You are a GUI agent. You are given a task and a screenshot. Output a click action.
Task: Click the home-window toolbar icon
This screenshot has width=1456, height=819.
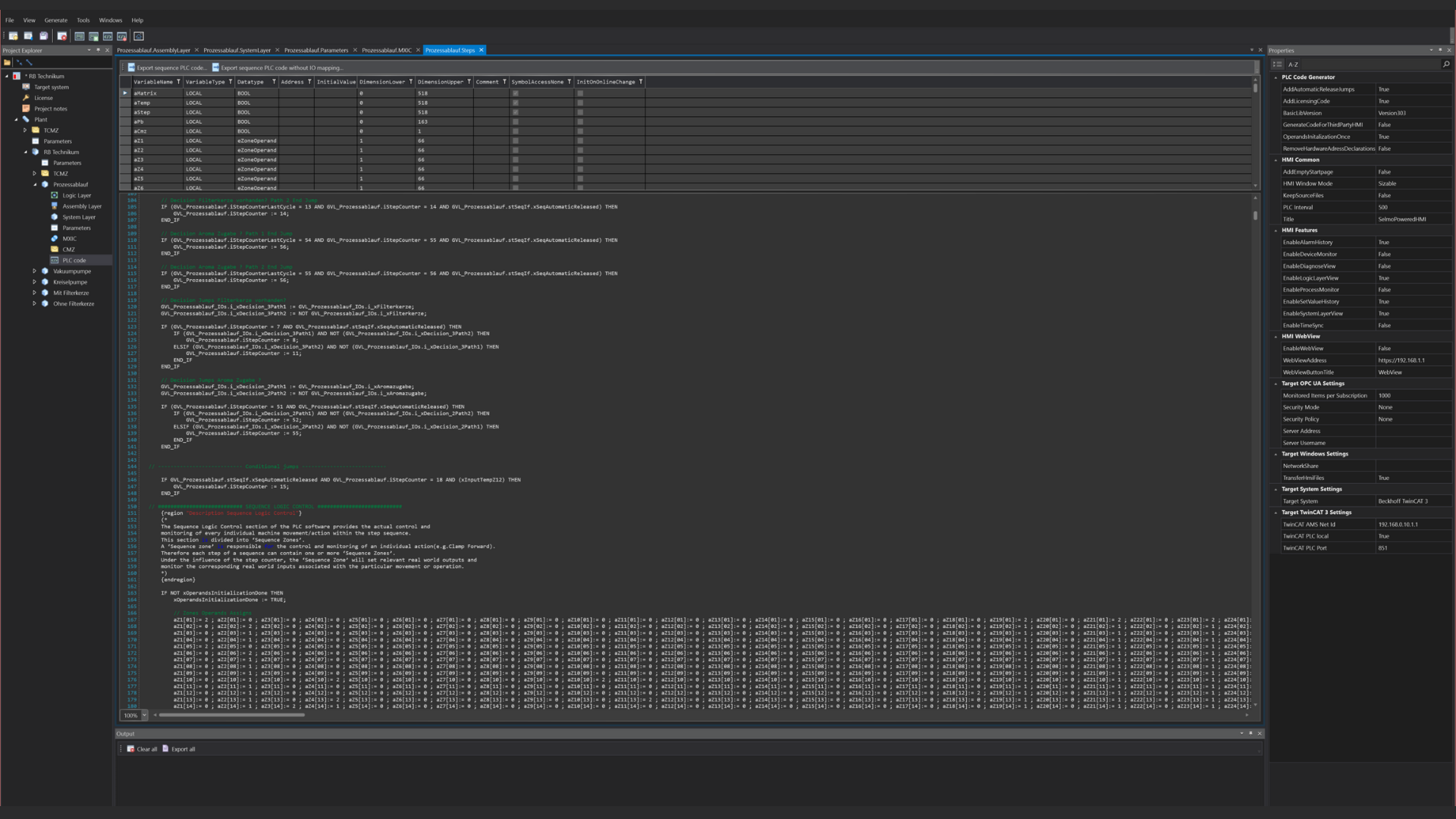pos(139,36)
